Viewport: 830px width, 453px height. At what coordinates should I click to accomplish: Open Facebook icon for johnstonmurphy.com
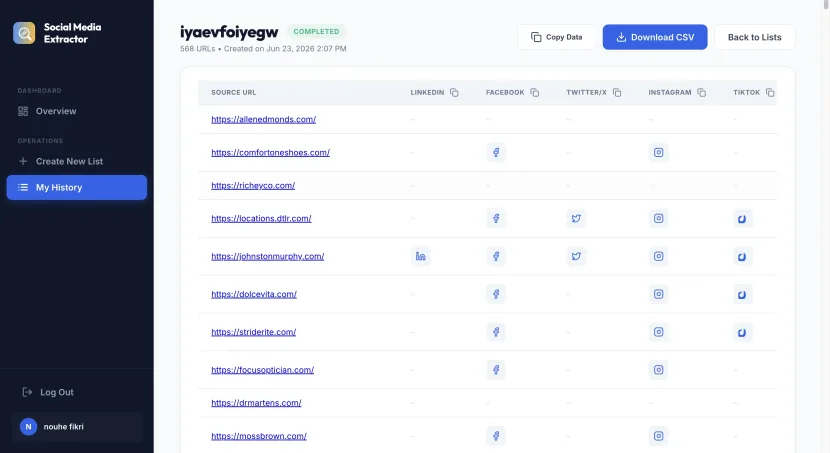pyautogui.click(x=496, y=256)
